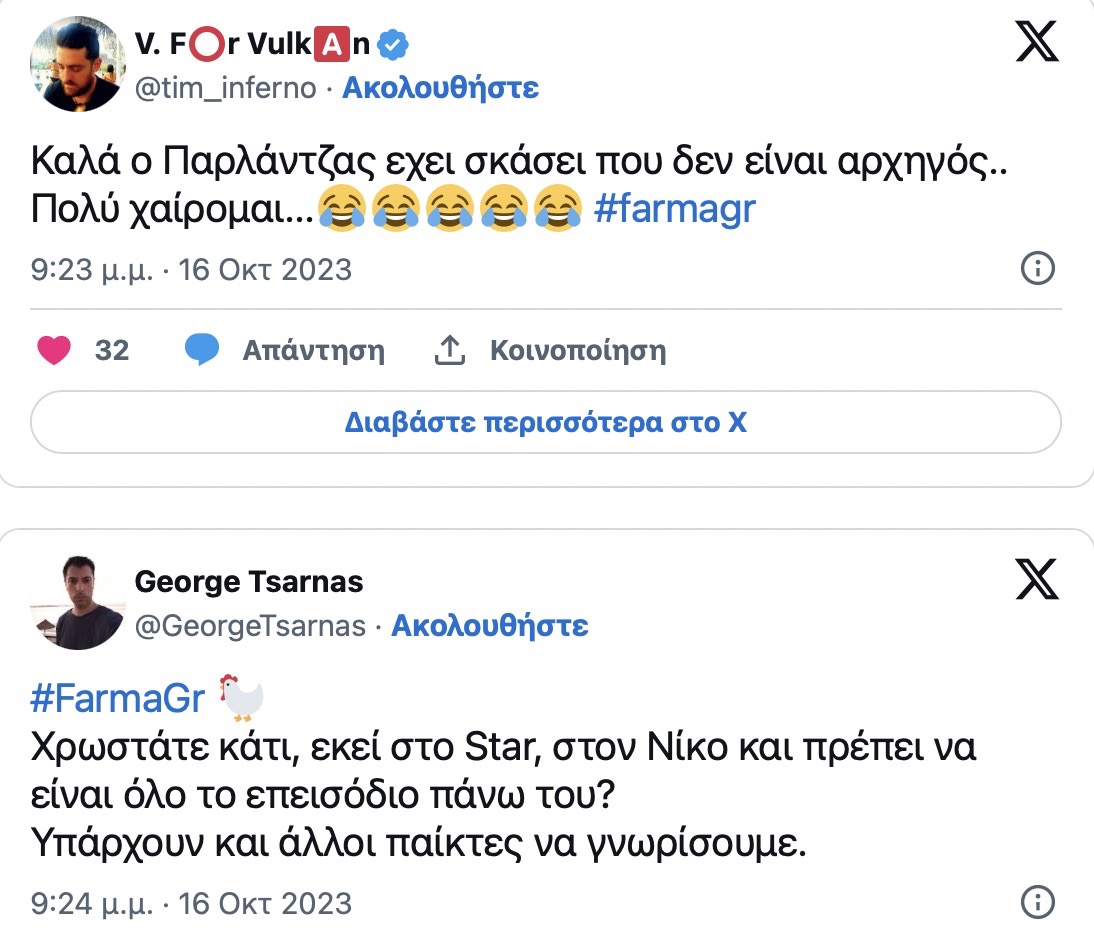1094x936 pixels.
Task: Follow @GeorgeTsarnas via Ακολουθήστε
Action: pyautogui.click(x=489, y=626)
